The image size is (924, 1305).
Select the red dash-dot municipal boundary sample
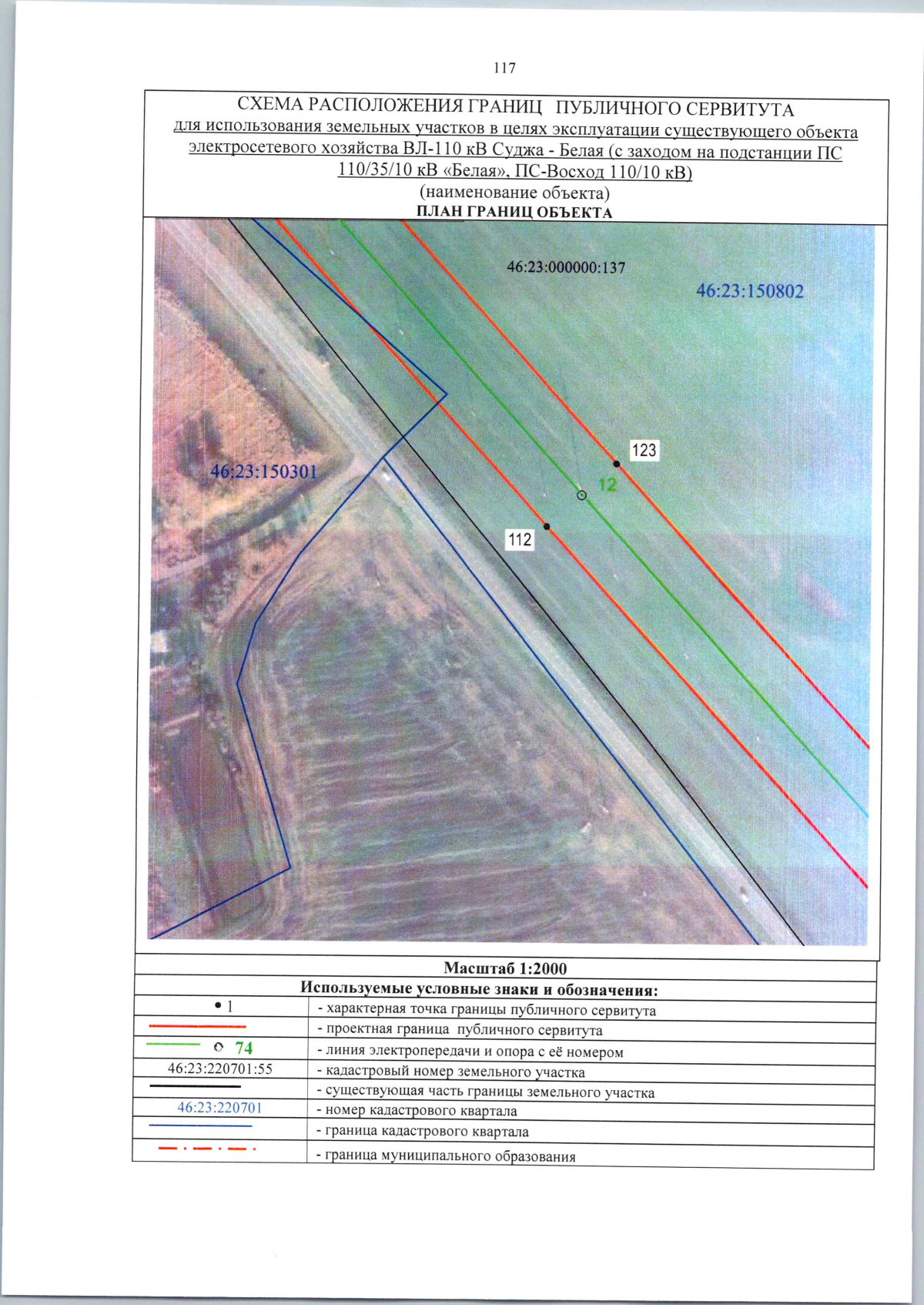pos(206,1149)
